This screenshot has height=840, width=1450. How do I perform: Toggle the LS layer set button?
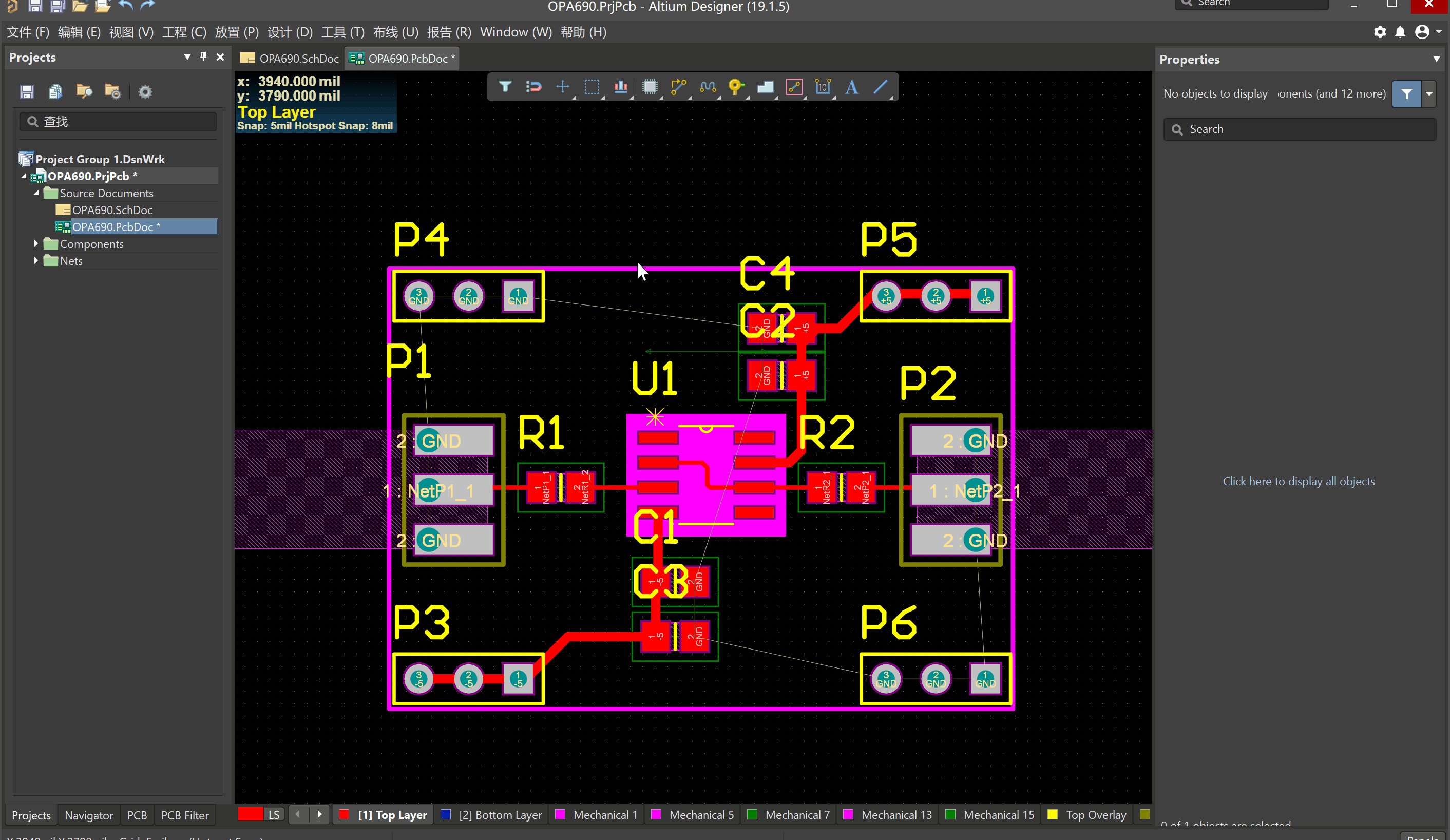[274, 815]
